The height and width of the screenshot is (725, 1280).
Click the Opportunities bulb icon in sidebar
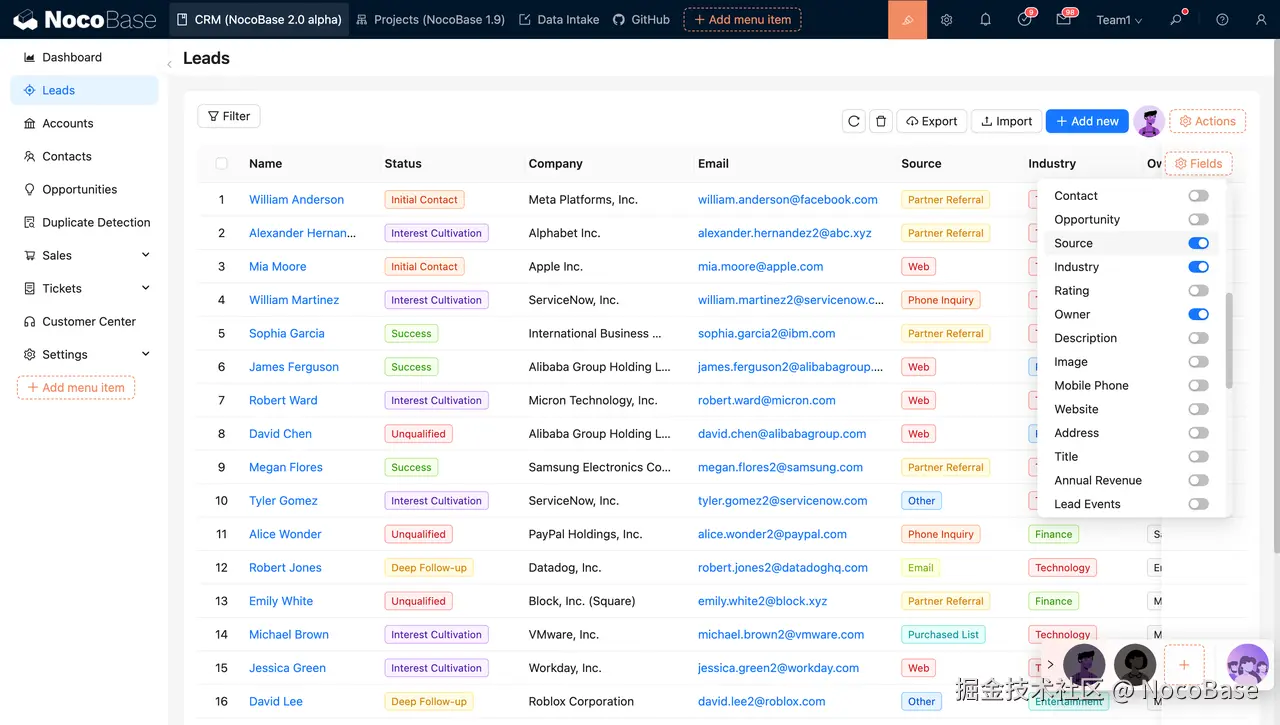30,189
